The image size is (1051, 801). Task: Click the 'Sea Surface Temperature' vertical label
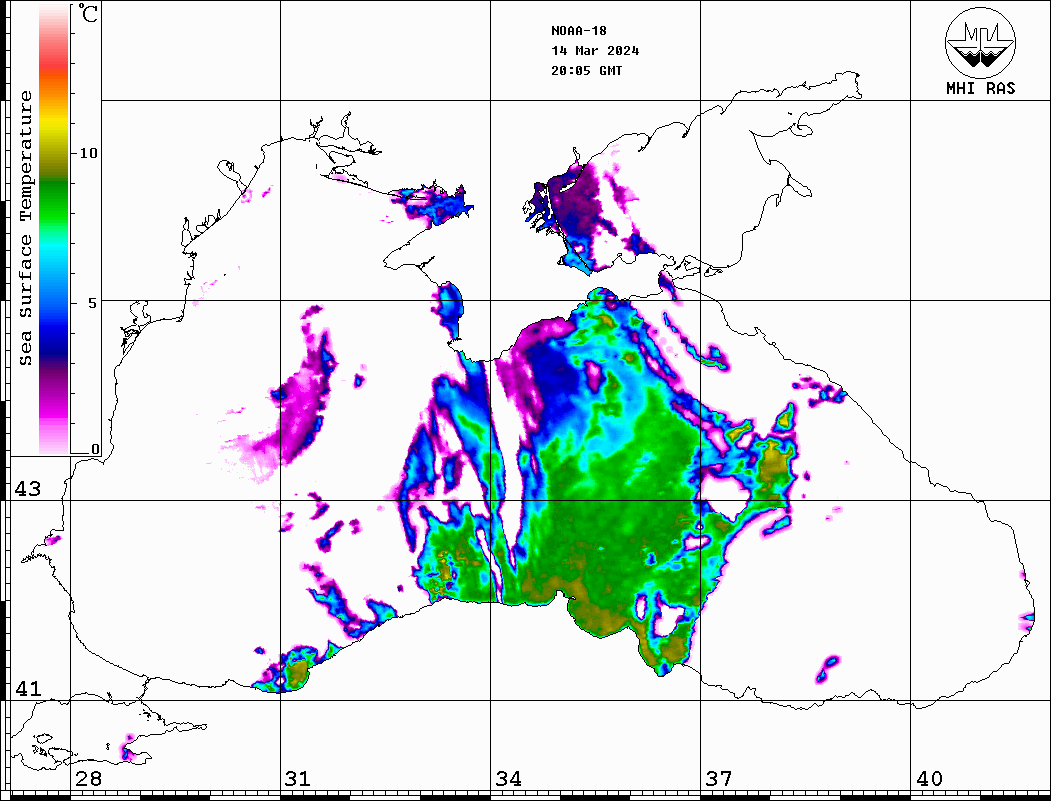25,228
